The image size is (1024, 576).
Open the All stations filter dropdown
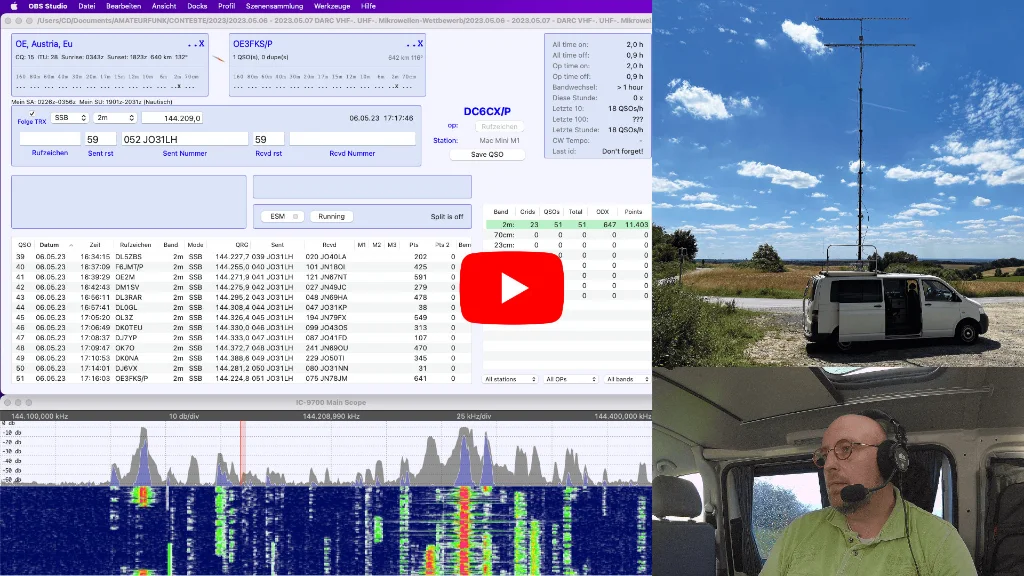(x=510, y=379)
